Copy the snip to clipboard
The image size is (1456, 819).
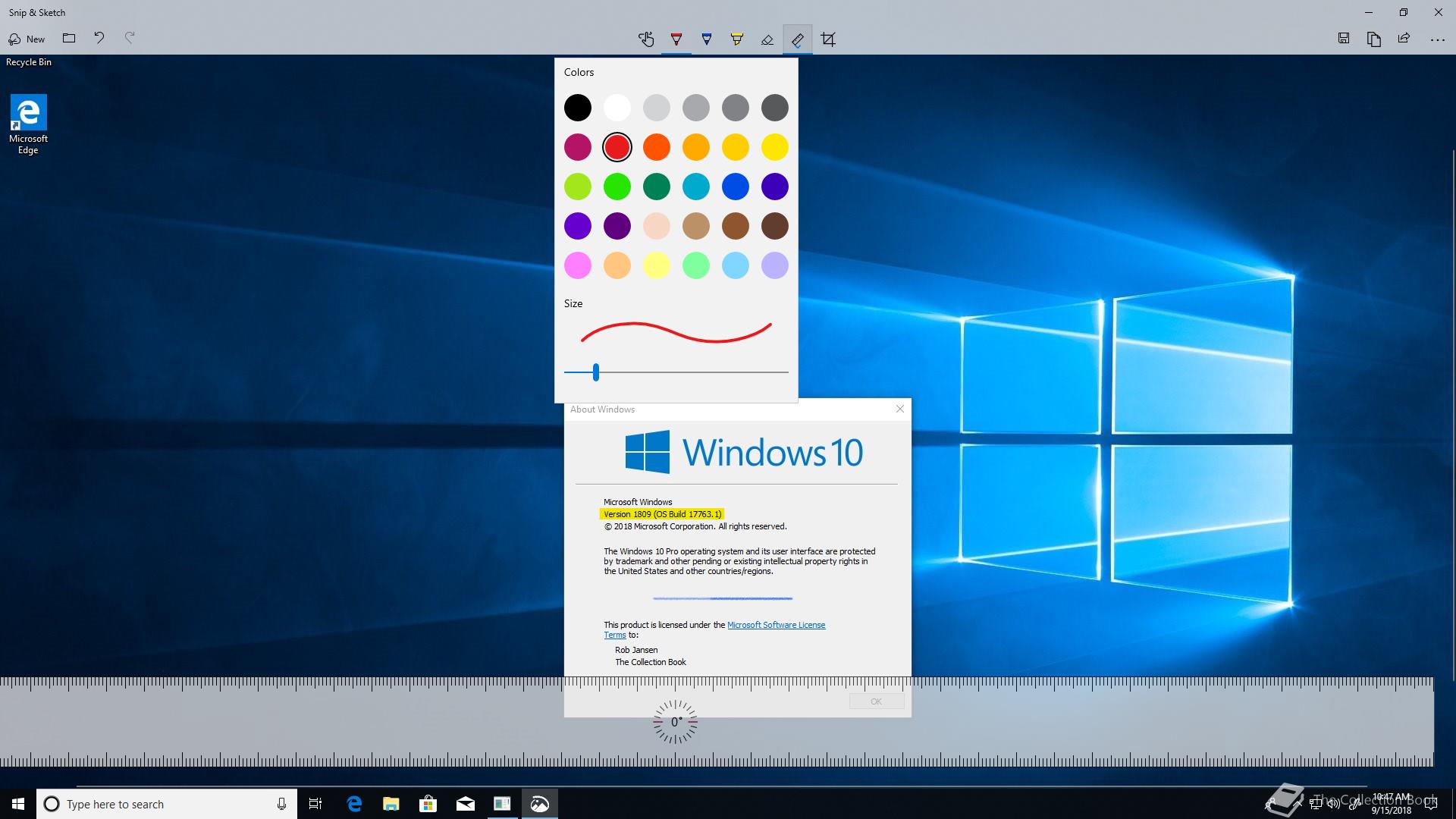click(1374, 39)
